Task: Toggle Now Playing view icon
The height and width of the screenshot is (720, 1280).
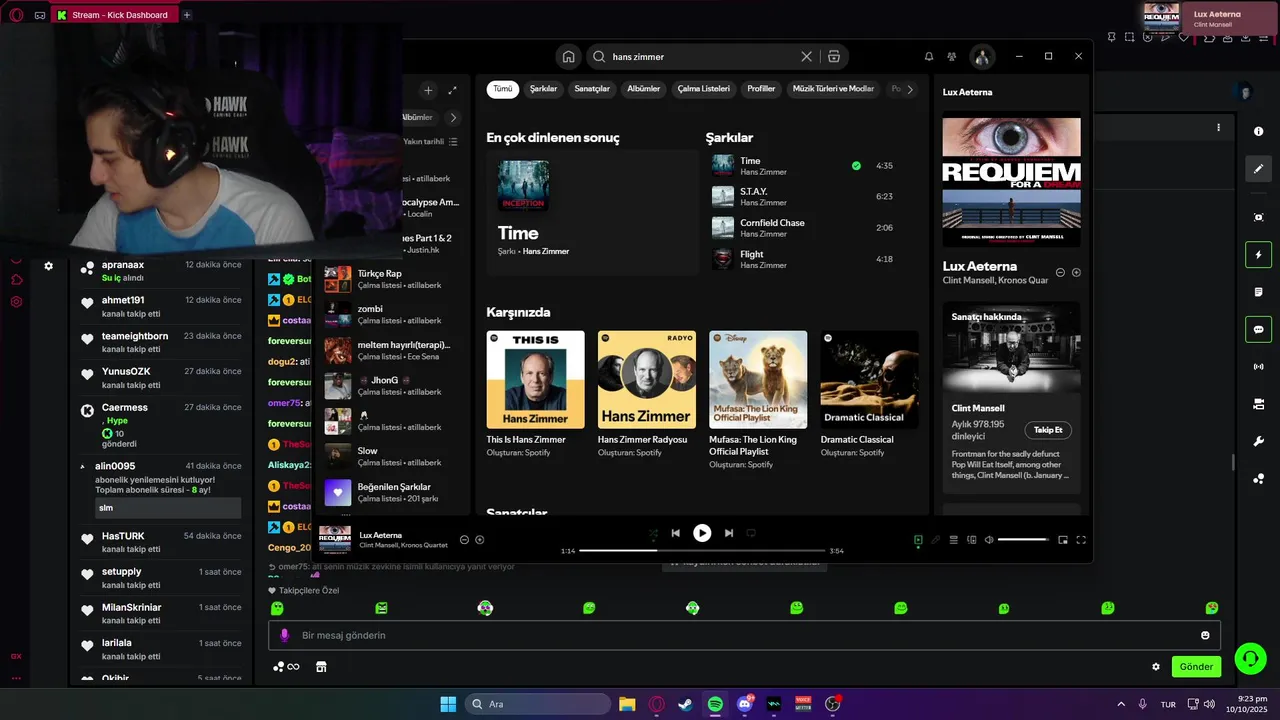Action: click(x=918, y=540)
